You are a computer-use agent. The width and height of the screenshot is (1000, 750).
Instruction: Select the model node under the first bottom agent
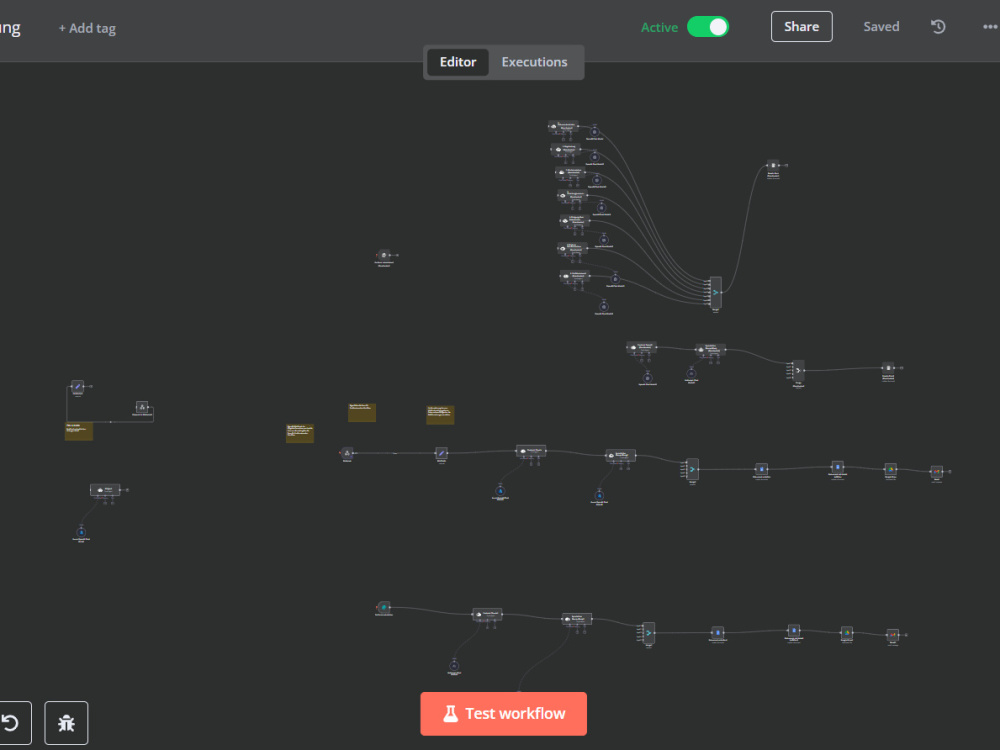pos(454,665)
